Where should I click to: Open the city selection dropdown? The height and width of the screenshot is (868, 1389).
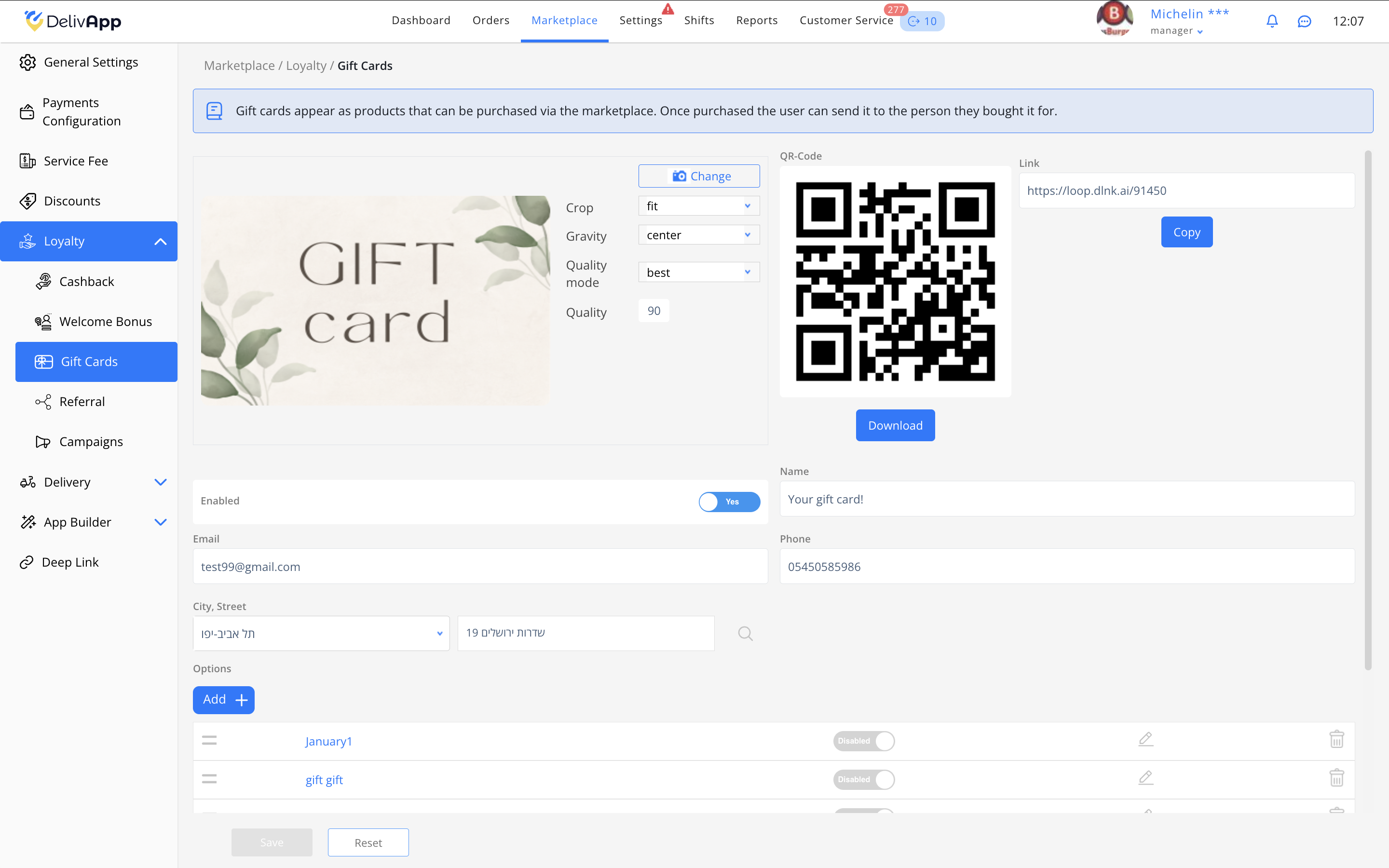coord(321,633)
